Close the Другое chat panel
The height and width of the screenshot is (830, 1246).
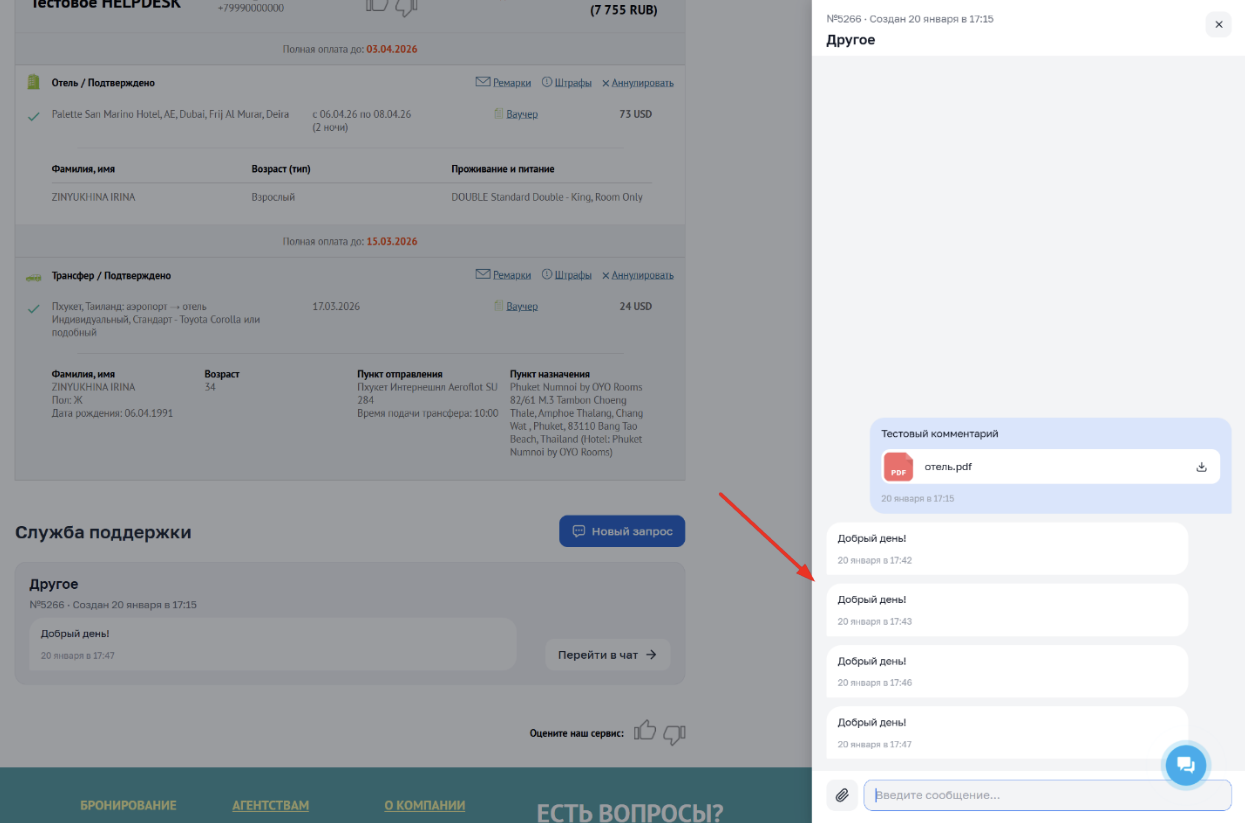pos(1218,25)
